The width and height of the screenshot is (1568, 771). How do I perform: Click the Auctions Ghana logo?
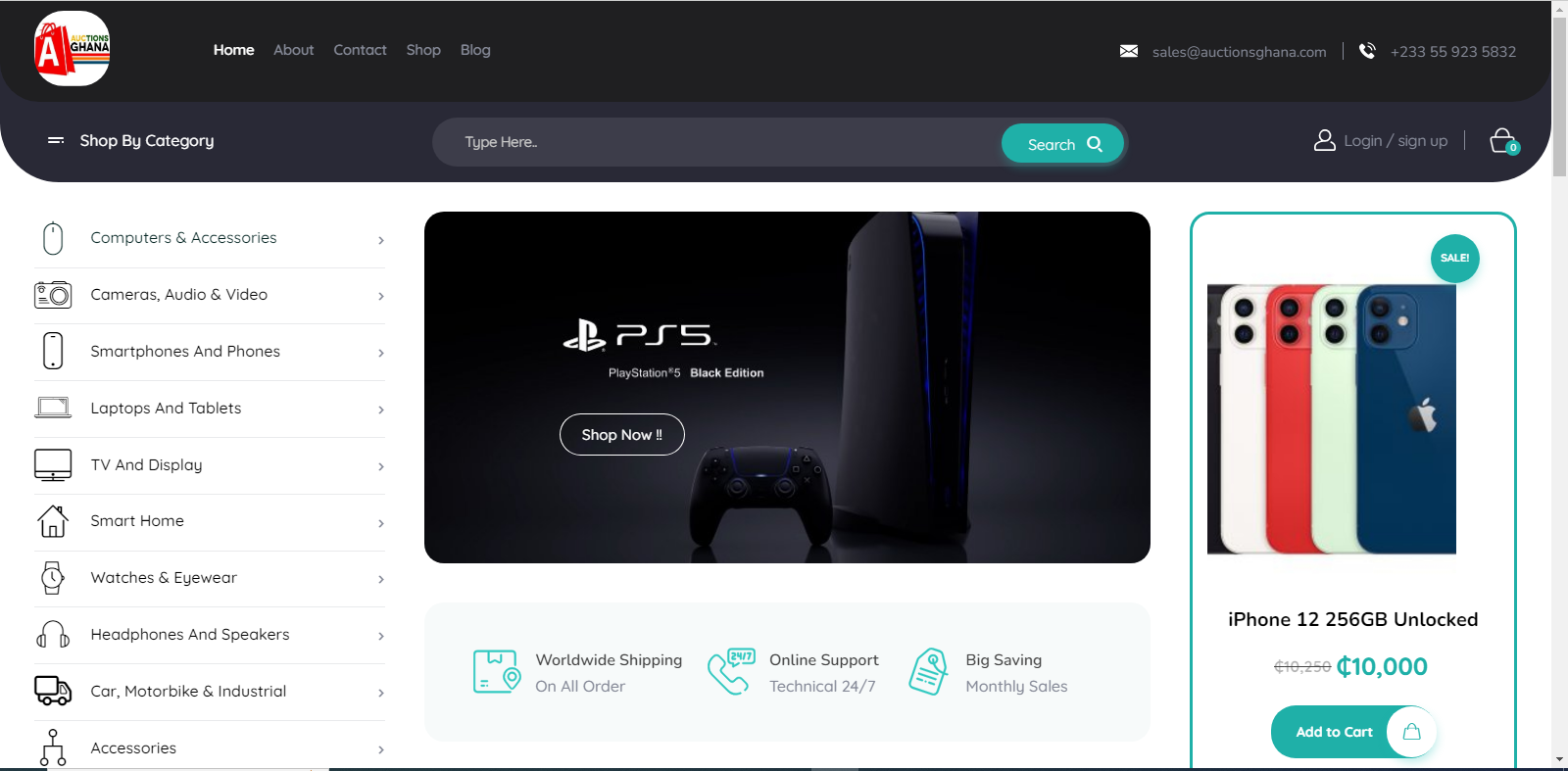tap(72, 49)
